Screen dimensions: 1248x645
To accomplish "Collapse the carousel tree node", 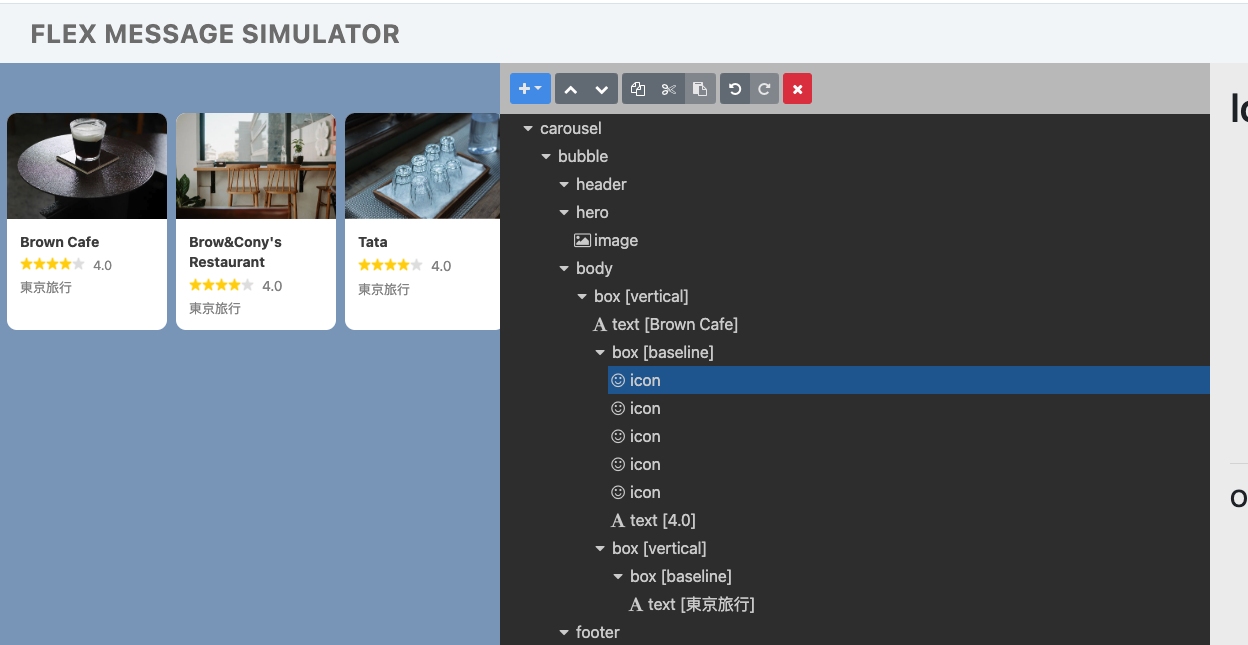I will 528,129.
